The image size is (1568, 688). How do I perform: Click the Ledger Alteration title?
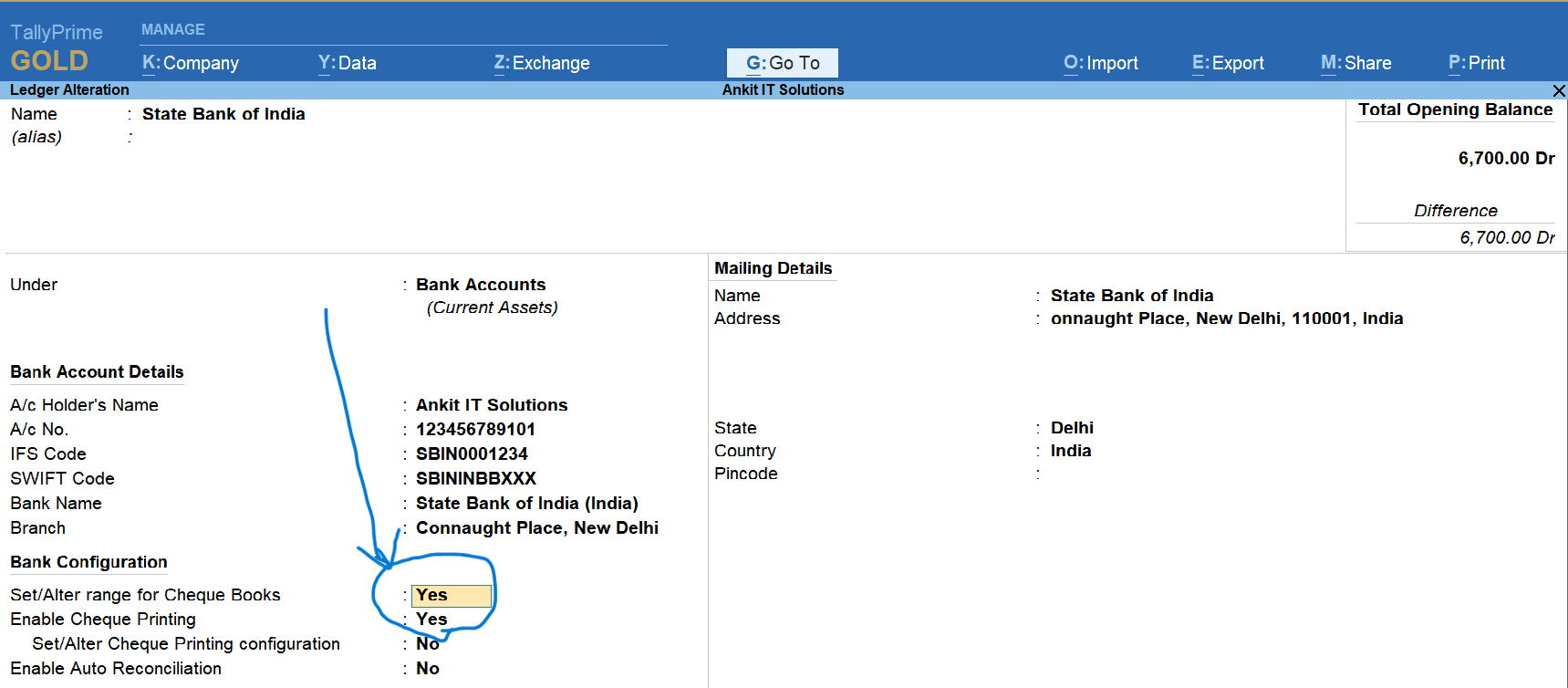[x=69, y=90]
